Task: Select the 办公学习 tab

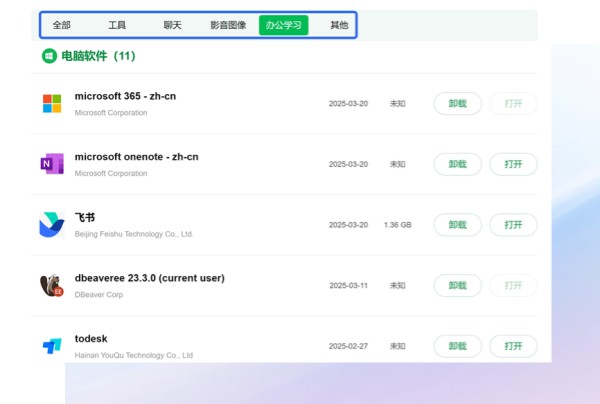Action: tap(284, 25)
